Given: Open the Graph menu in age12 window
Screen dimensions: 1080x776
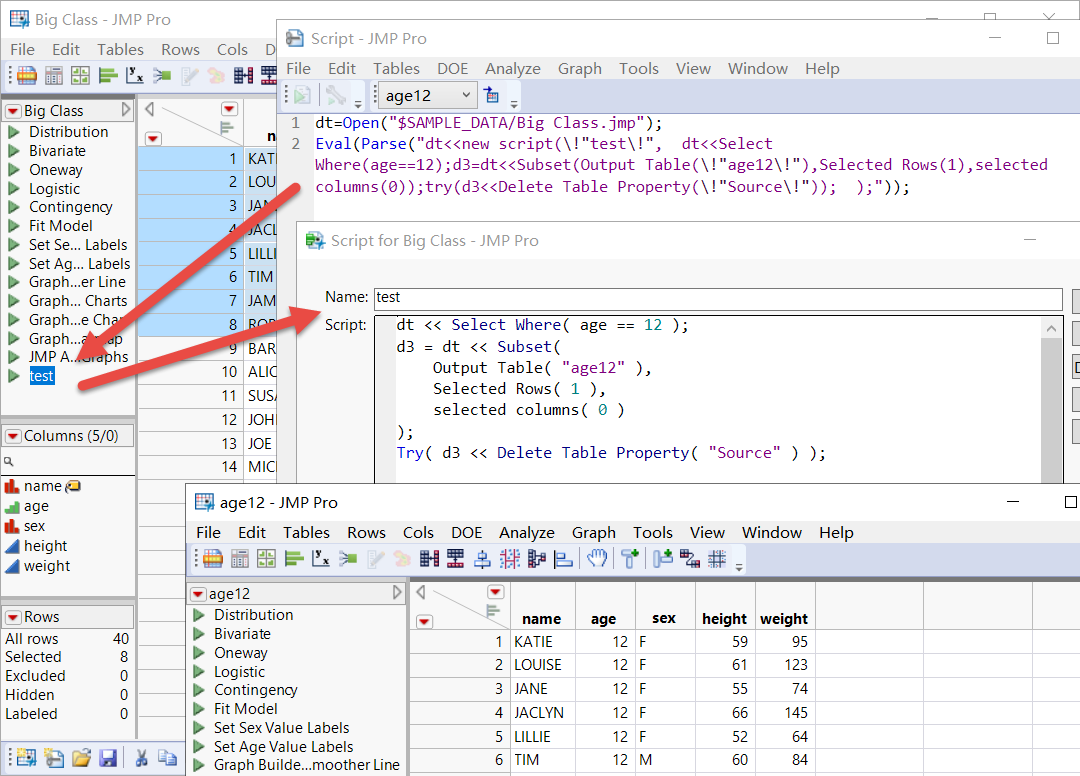Looking at the screenshot, I should pos(593,533).
